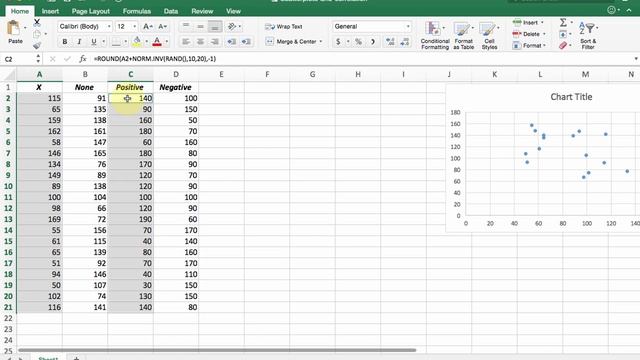Decrease font size button
The height and width of the screenshot is (360, 640).
click(162, 27)
